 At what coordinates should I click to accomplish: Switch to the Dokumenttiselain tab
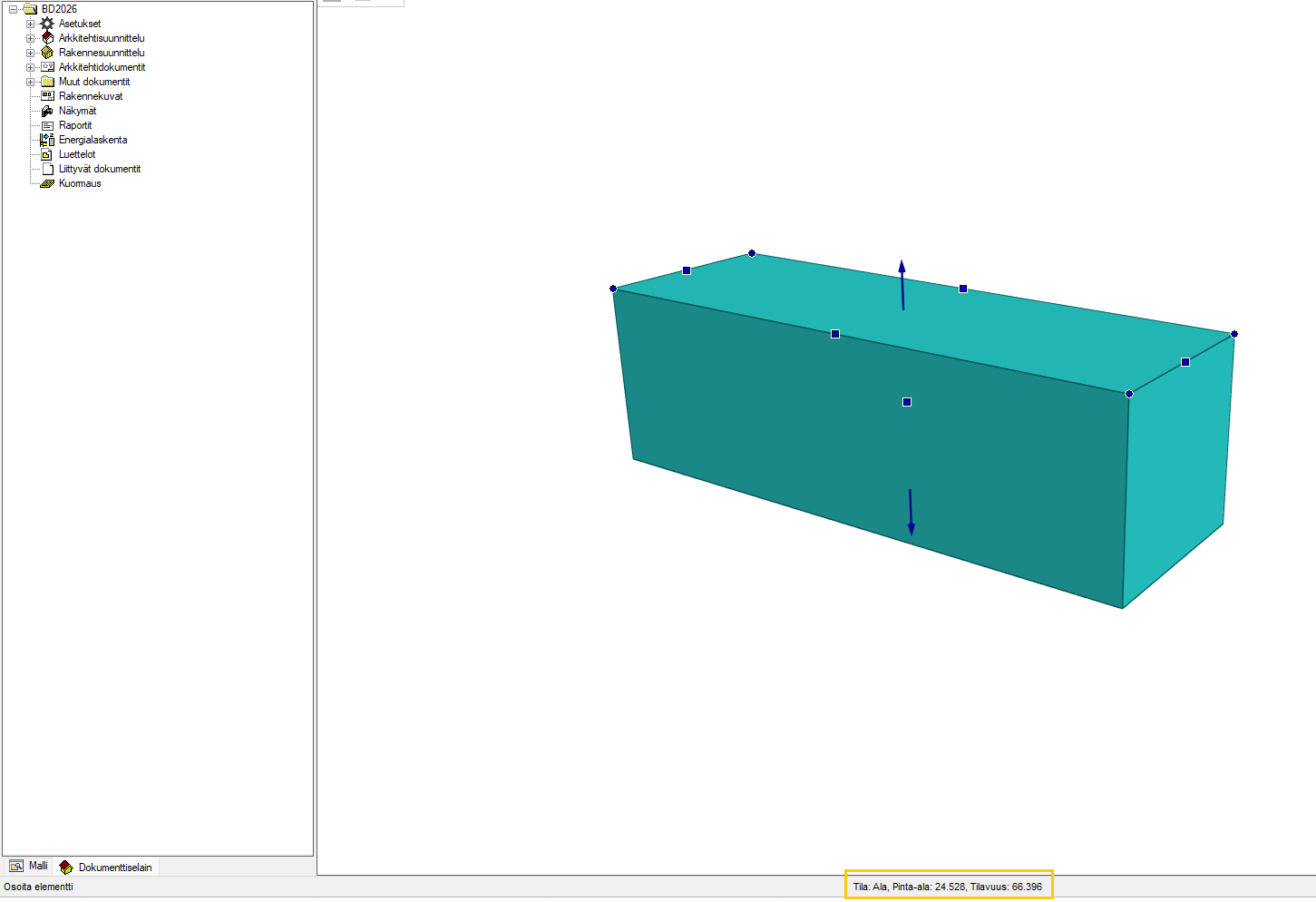pos(106,867)
